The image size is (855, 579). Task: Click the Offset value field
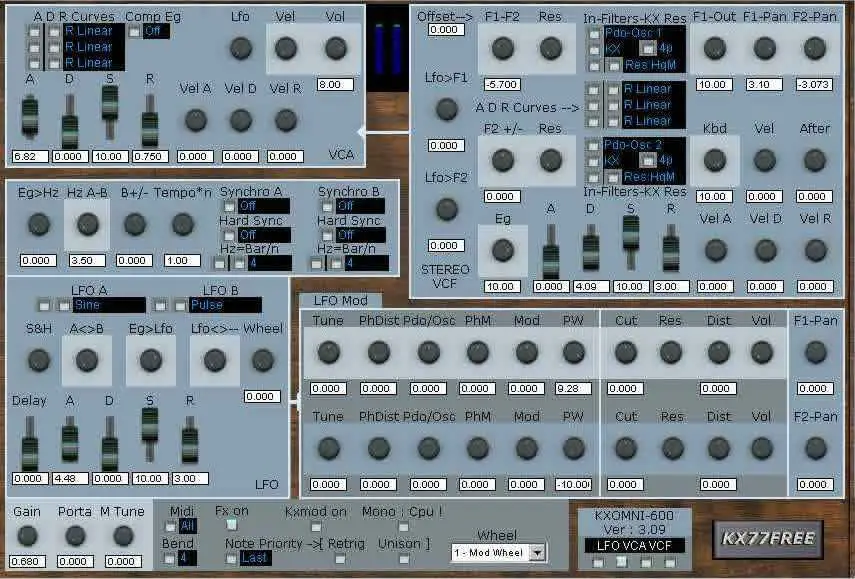[x=446, y=30]
